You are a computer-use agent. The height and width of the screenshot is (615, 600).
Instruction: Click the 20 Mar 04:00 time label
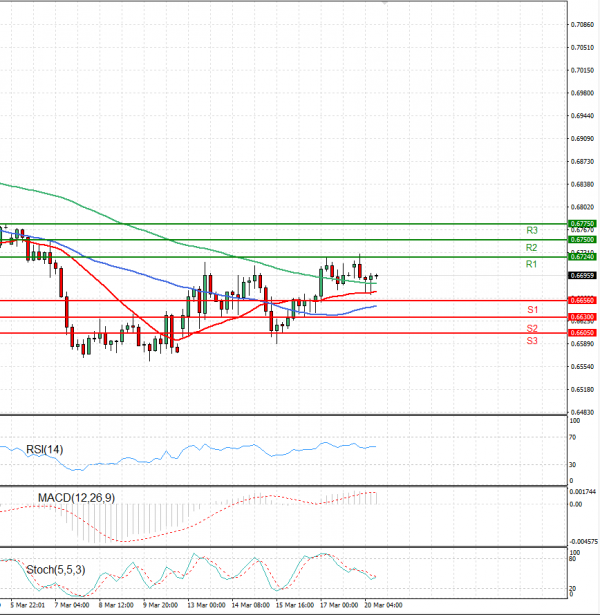pyautogui.click(x=383, y=605)
